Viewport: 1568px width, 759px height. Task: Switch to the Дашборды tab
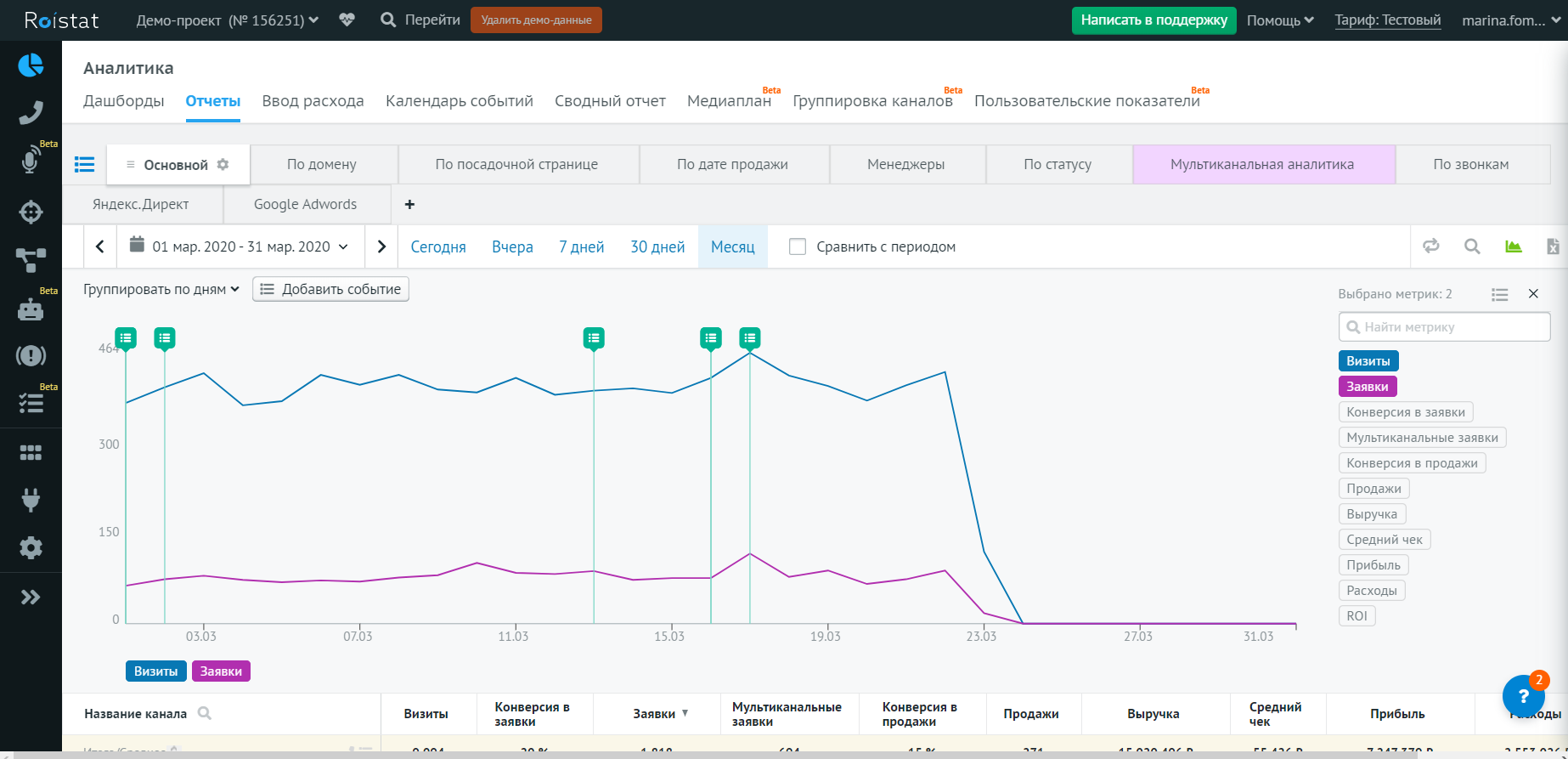pyautogui.click(x=124, y=101)
